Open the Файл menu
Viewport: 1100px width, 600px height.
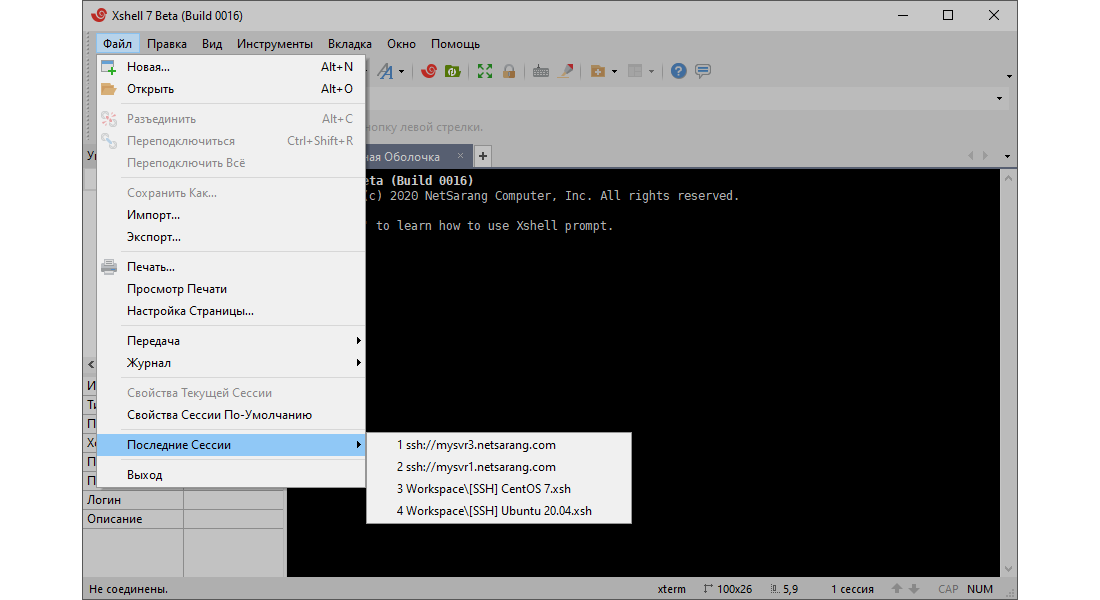117,44
